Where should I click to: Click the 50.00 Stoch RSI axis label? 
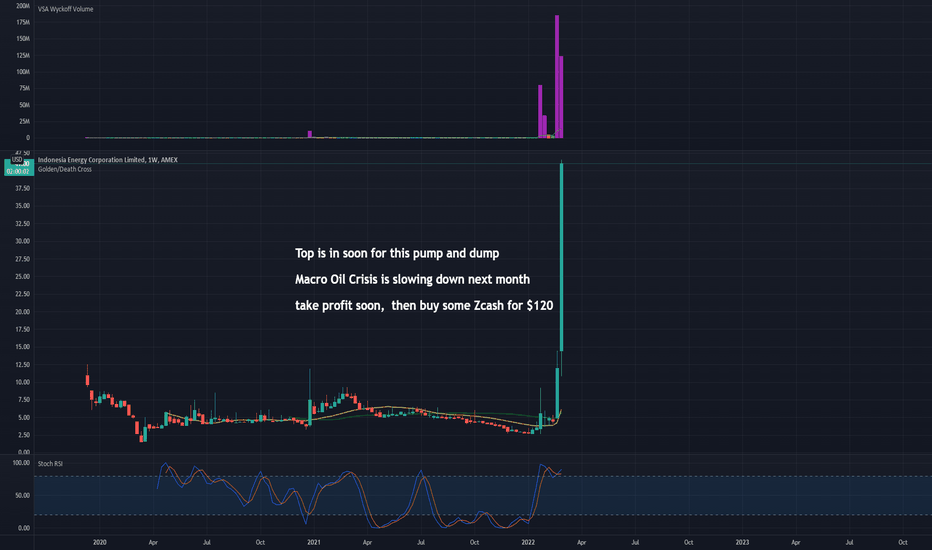(23, 495)
